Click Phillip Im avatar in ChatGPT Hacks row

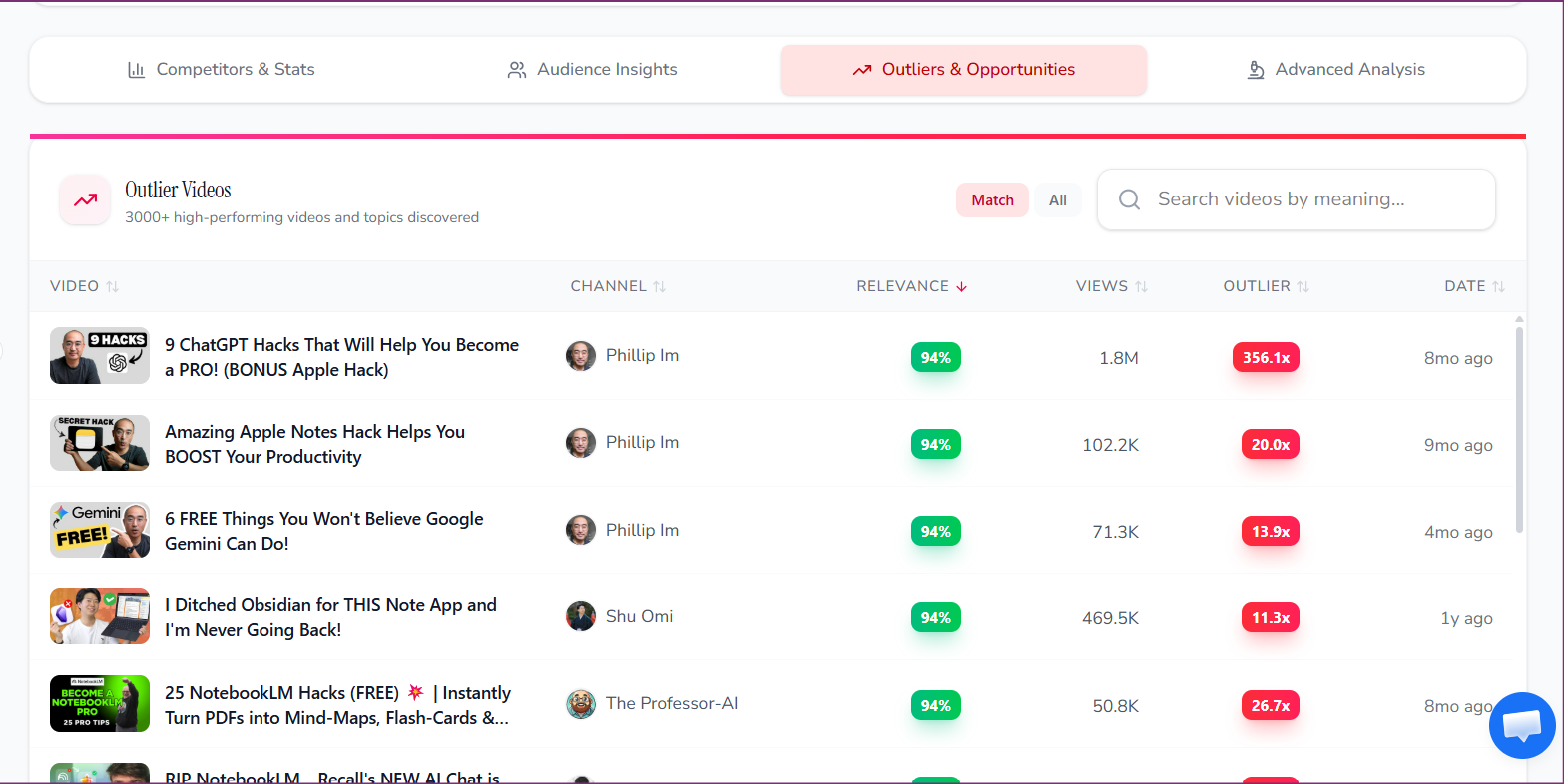[x=581, y=356]
